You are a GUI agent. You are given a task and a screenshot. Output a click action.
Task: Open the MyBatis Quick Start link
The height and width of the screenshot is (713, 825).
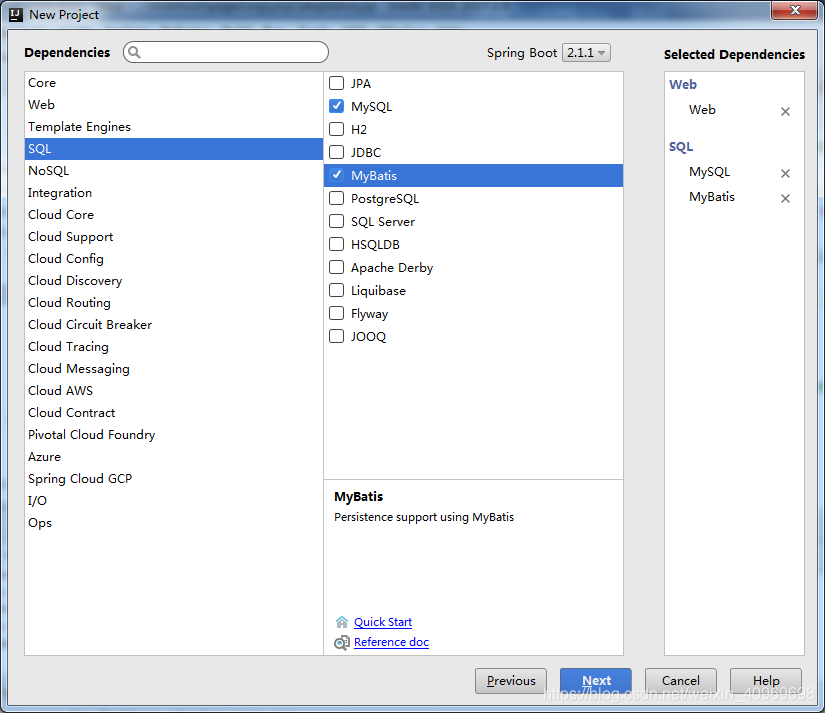[383, 622]
